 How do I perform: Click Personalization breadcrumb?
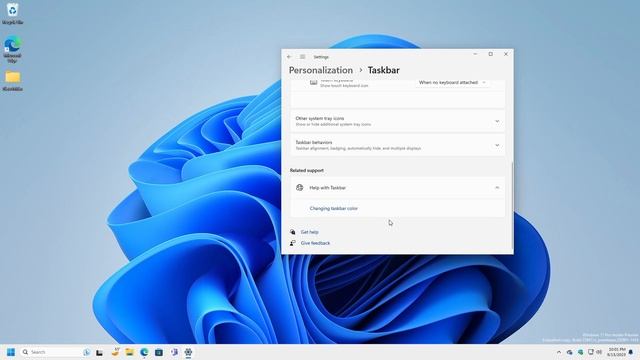[321, 70]
